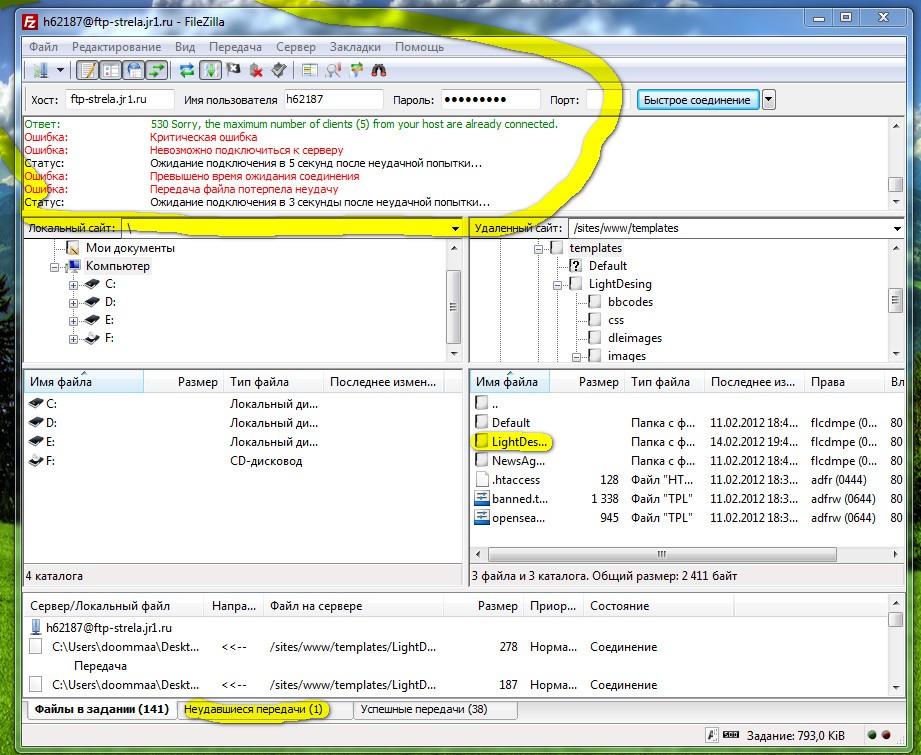Expand the E: drive tree node
921x755 pixels.
pyautogui.click(x=73, y=321)
